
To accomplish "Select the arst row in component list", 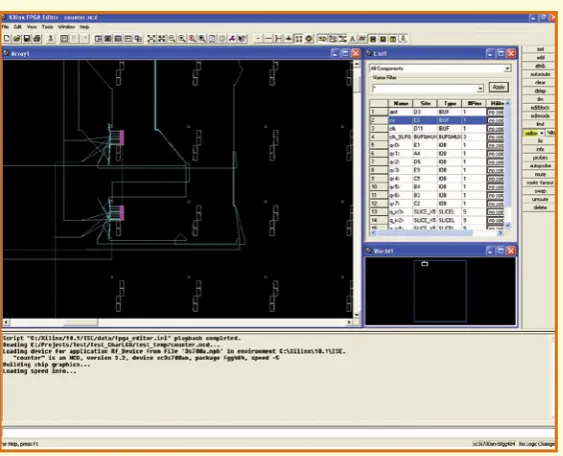I will [437, 112].
